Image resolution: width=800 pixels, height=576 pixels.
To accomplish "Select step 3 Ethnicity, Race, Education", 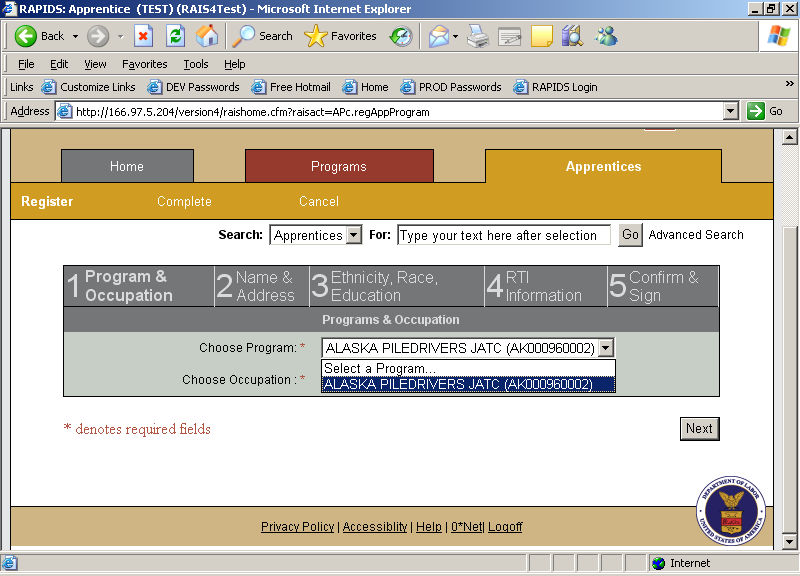I will 397,286.
